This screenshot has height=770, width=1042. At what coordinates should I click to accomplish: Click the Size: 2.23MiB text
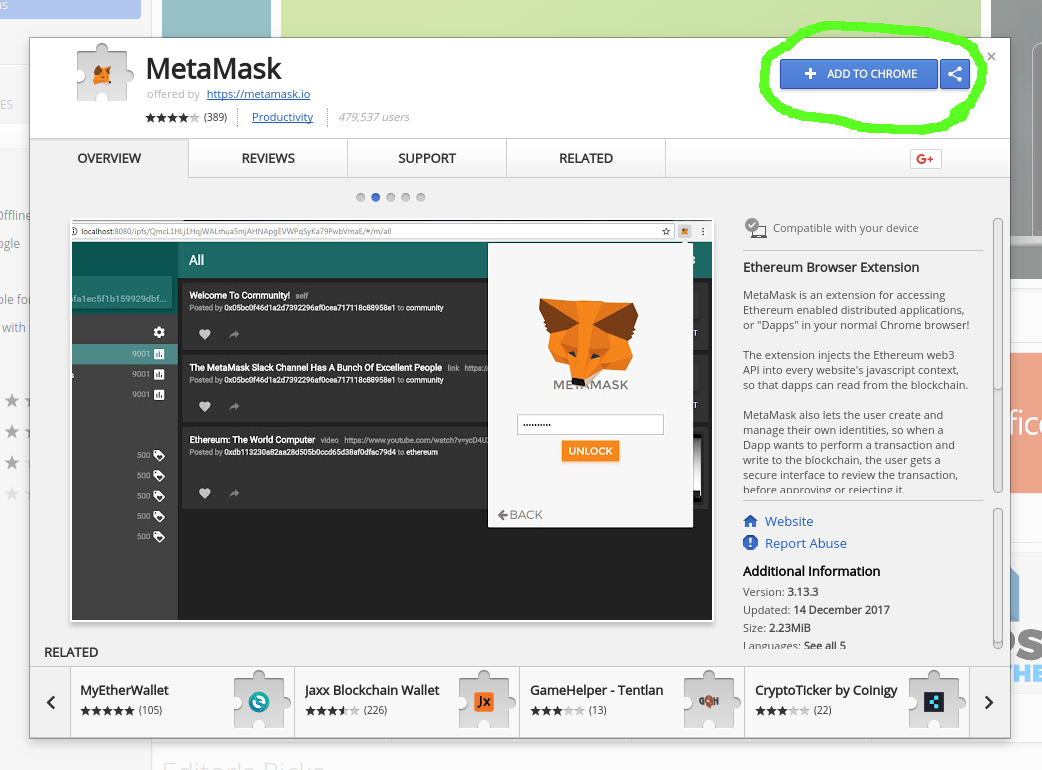tap(777, 628)
